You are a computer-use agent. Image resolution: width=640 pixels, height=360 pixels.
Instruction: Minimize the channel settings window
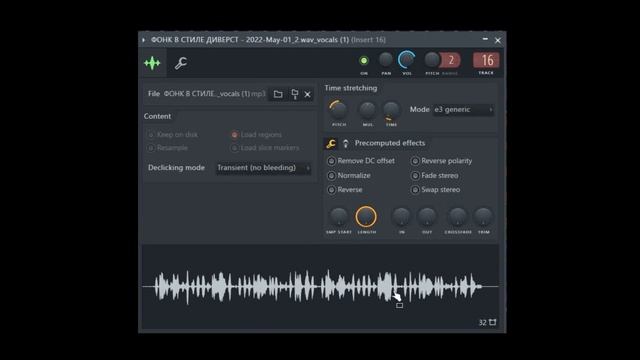(x=485, y=39)
